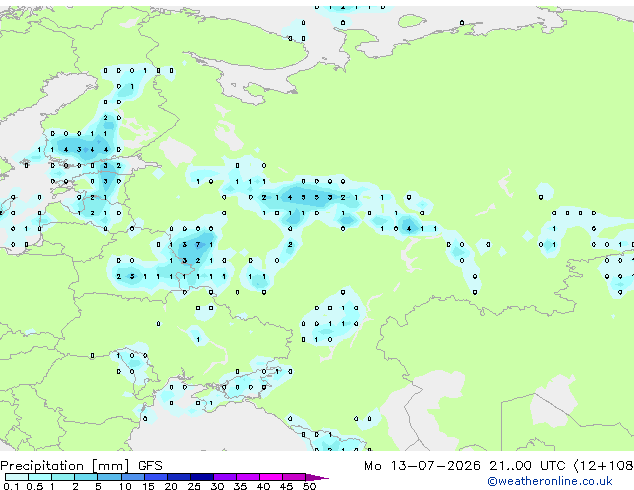This screenshot has width=634, height=490.
Task: Click the 20–25 mm legend color swatch
Action: tap(178, 477)
